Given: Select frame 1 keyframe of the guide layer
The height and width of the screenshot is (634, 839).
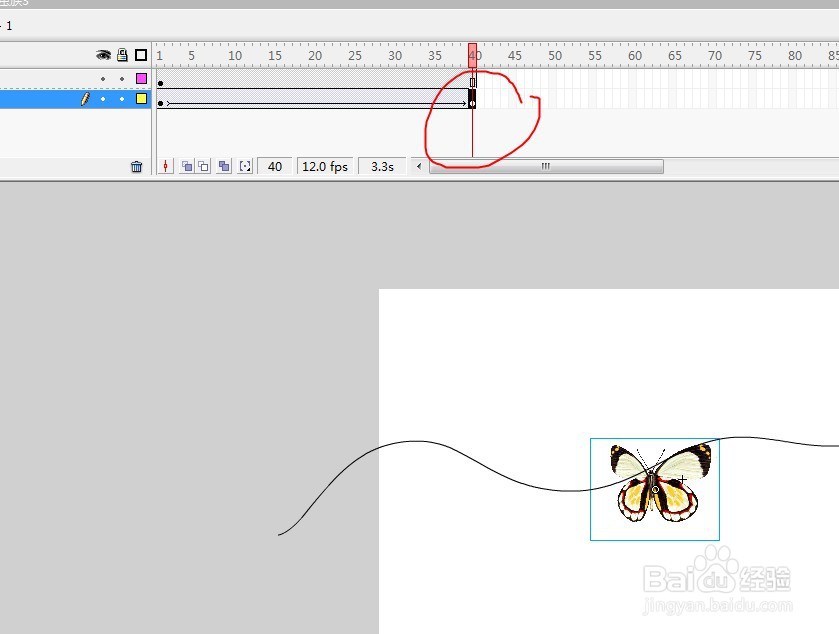Looking at the screenshot, I should (x=161, y=80).
